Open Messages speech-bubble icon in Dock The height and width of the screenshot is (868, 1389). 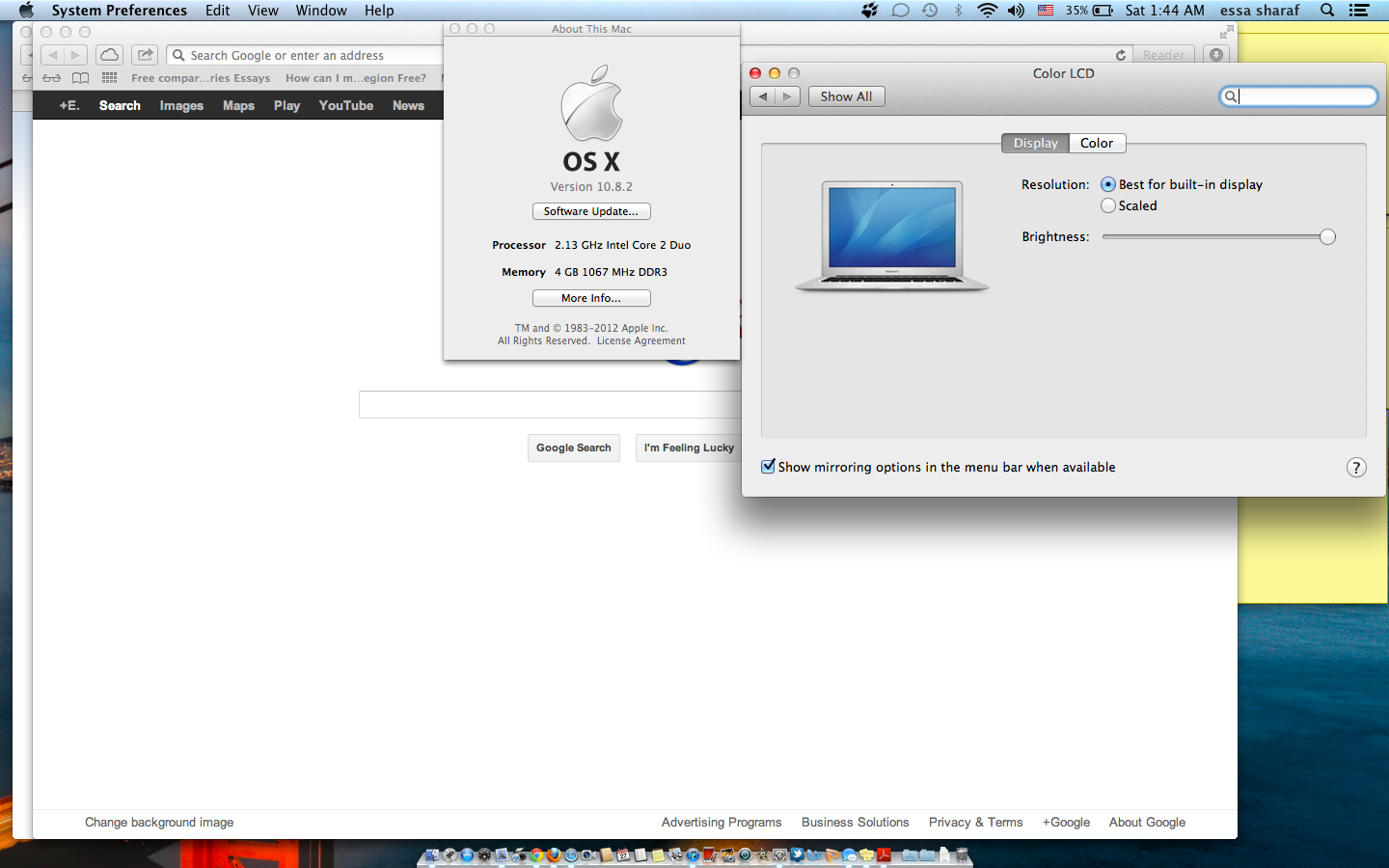(849, 854)
